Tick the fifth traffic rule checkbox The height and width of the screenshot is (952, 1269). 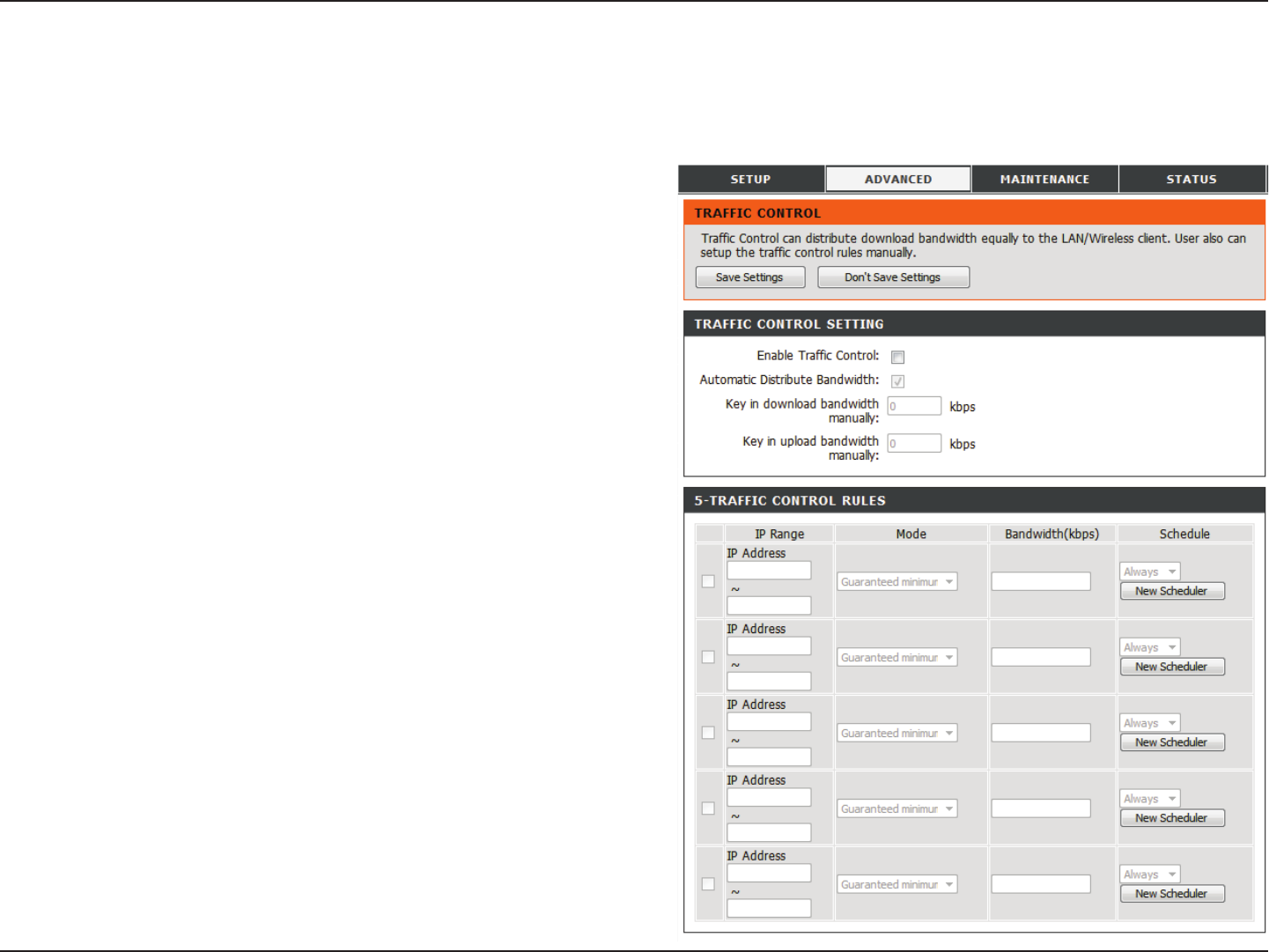708,884
